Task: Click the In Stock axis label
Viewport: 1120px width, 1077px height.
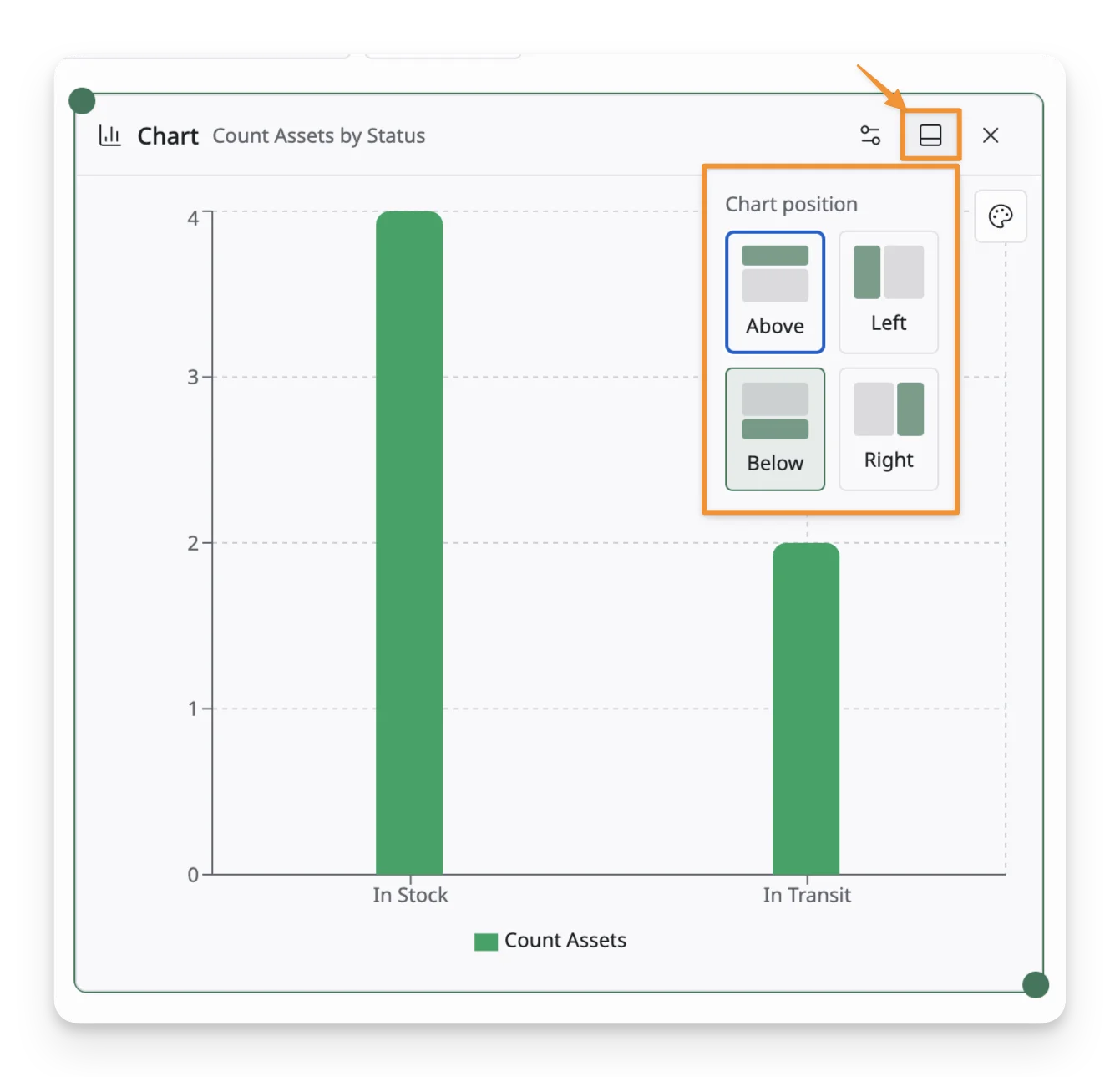Action: tap(410, 895)
